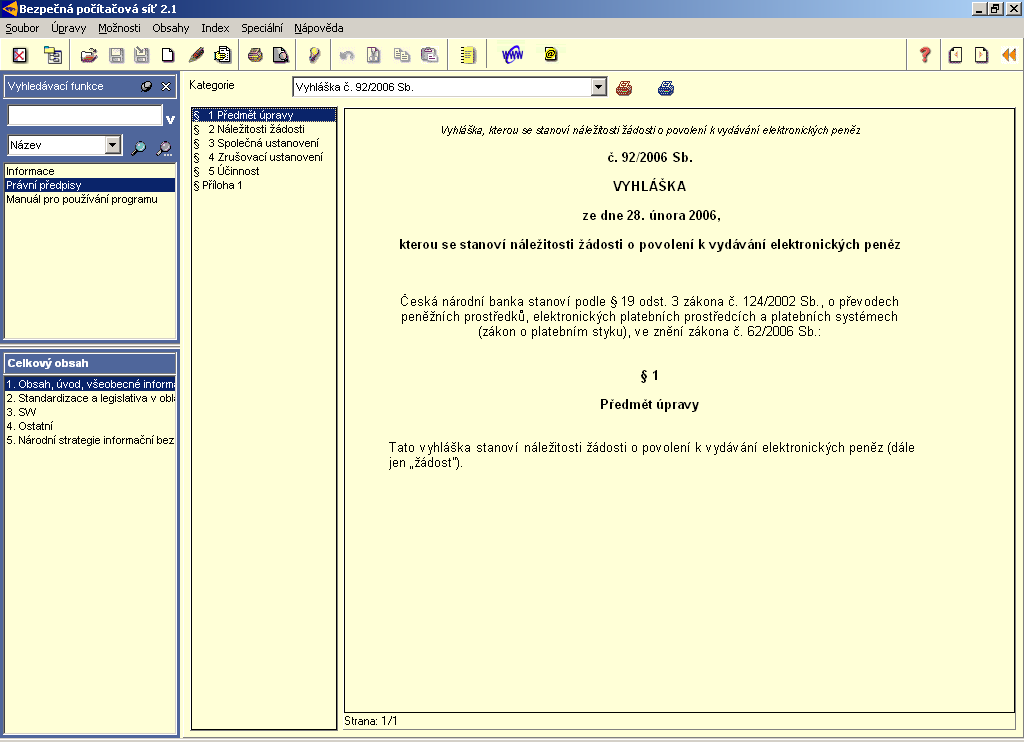Image resolution: width=1024 pixels, height=742 pixels.
Task: Select '2. Standardizace a legislativa' chapter
Action: coord(90,398)
